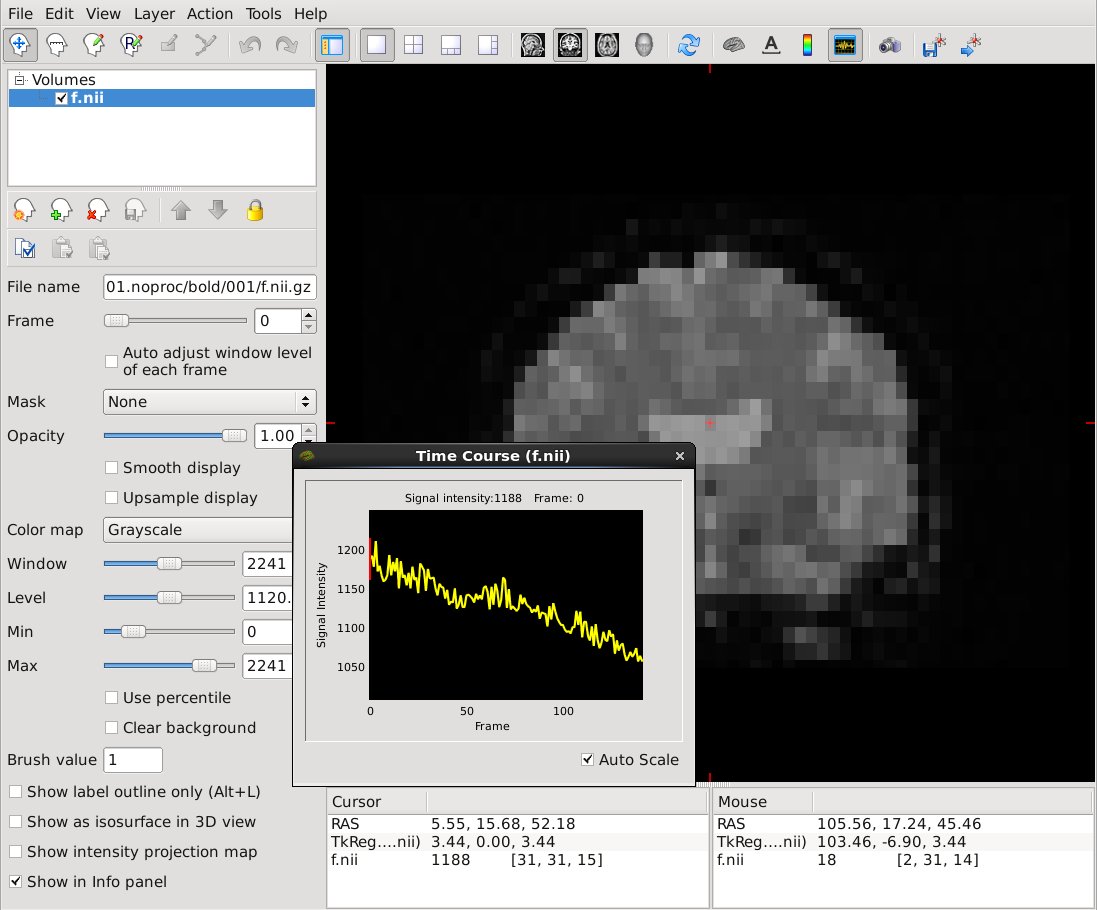Select the 2x2 layout view
The width and height of the screenshot is (1097, 910).
pos(413,45)
